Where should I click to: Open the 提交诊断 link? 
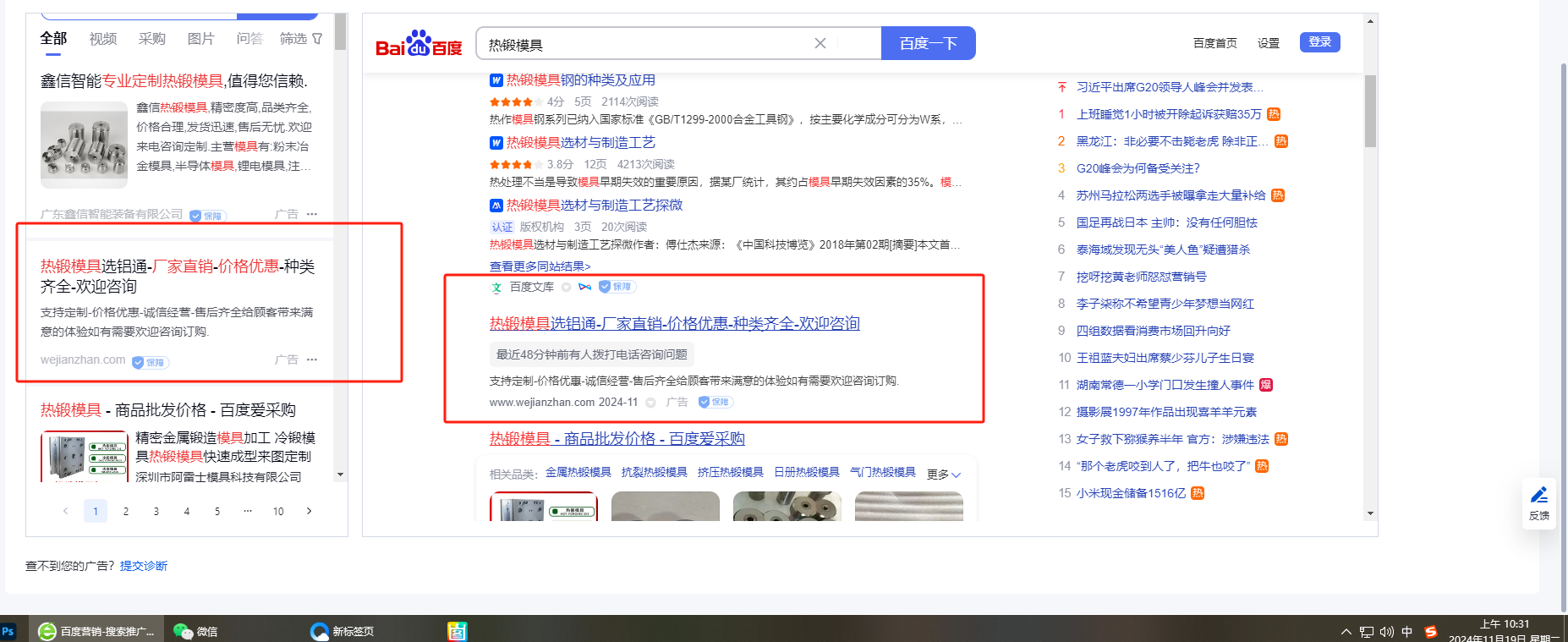[144, 566]
